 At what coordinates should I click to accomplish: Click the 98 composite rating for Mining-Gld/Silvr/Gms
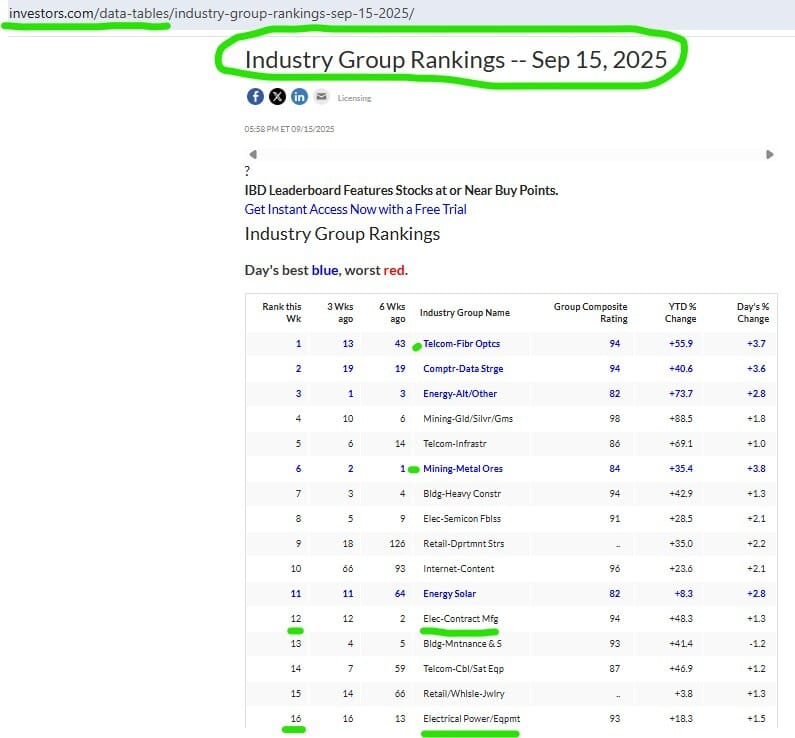[615, 419]
